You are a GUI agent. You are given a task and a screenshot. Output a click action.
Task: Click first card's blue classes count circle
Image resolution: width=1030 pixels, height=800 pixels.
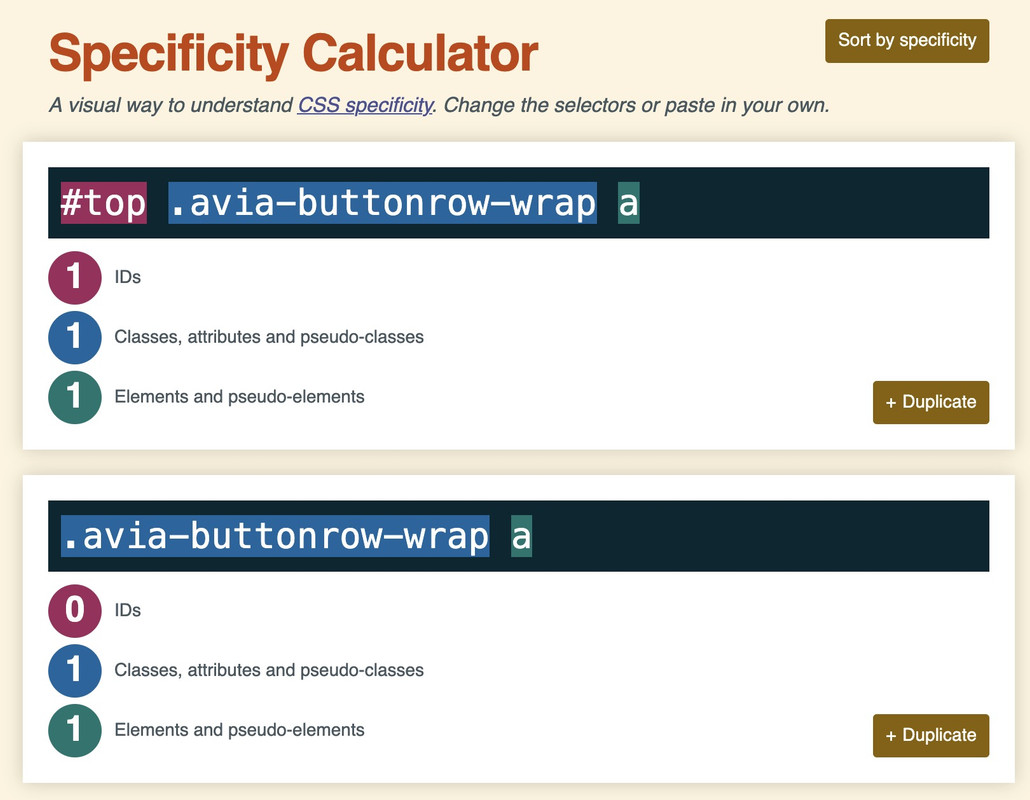coord(75,337)
